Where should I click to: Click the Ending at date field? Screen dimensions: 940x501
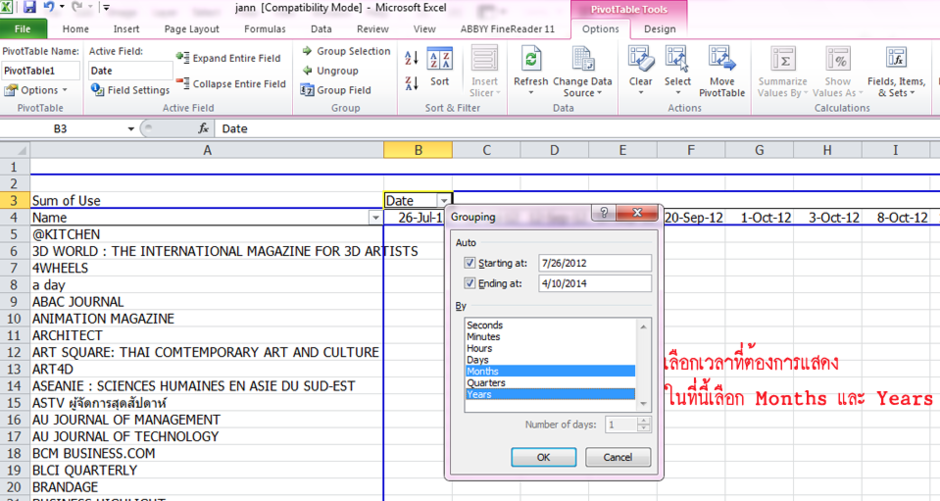595,283
